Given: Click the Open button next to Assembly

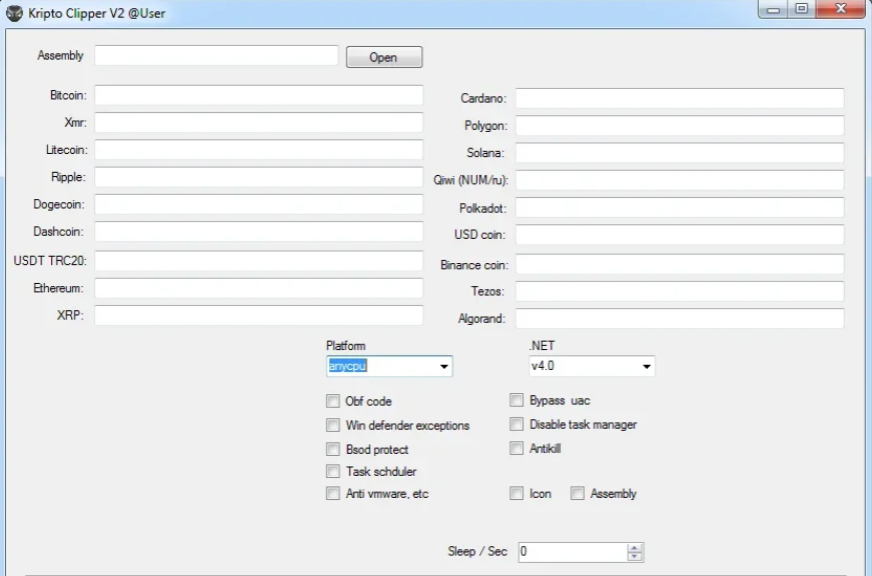Looking at the screenshot, I should [x=384, y=57].
